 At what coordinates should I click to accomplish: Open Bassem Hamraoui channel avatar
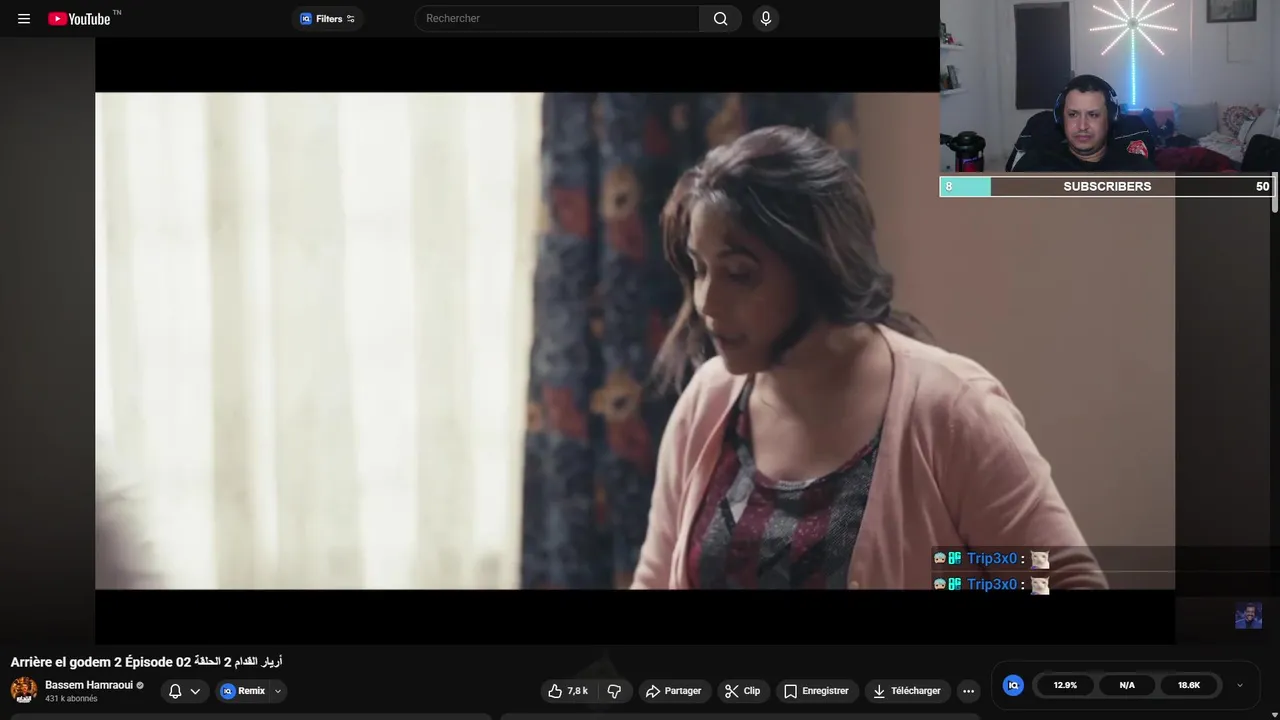coord(24,690)
